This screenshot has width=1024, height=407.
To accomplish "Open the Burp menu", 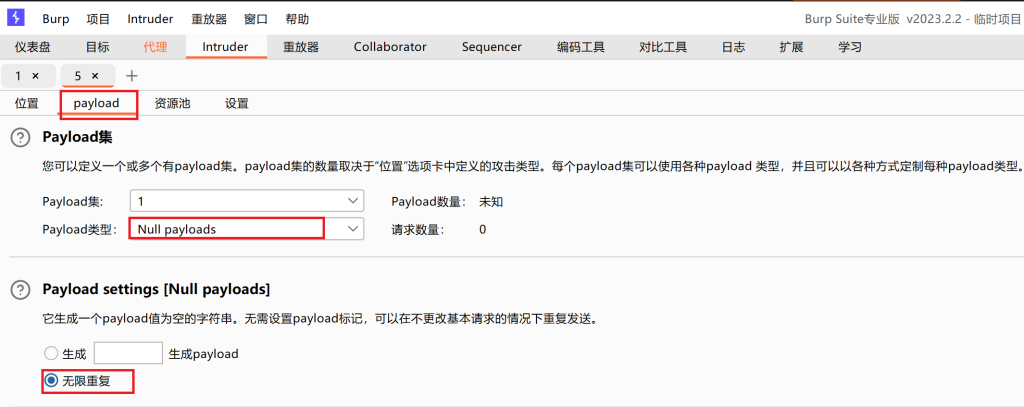I will point(56,19).
